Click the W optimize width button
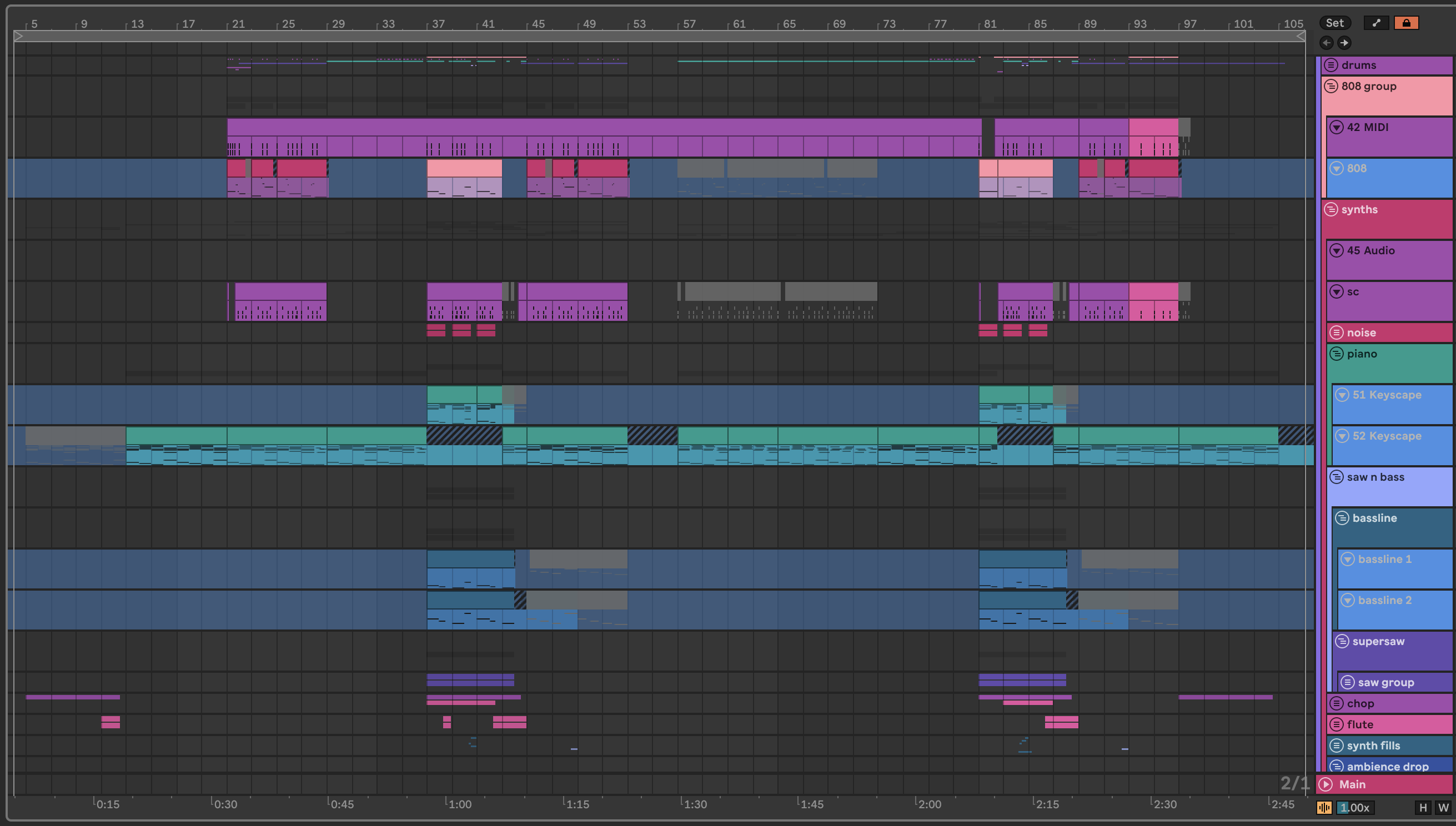 [1443, 807]
